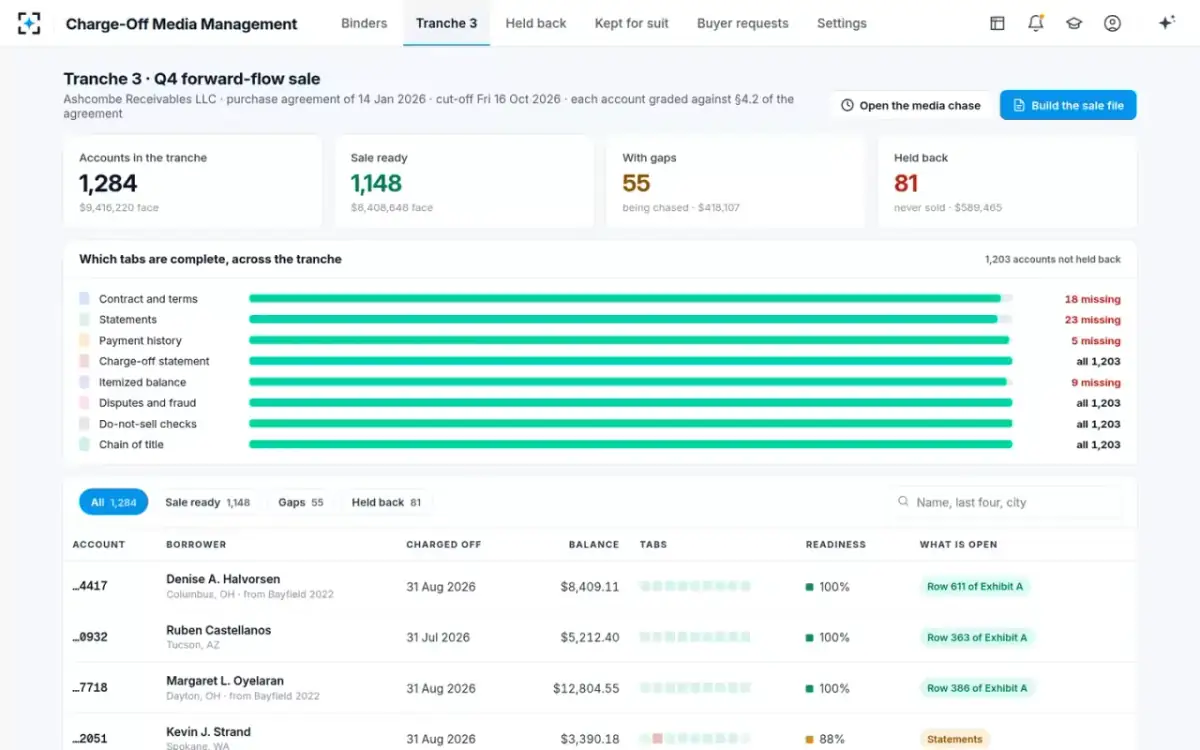Click the name, last four, city search field

(1005, 502)
